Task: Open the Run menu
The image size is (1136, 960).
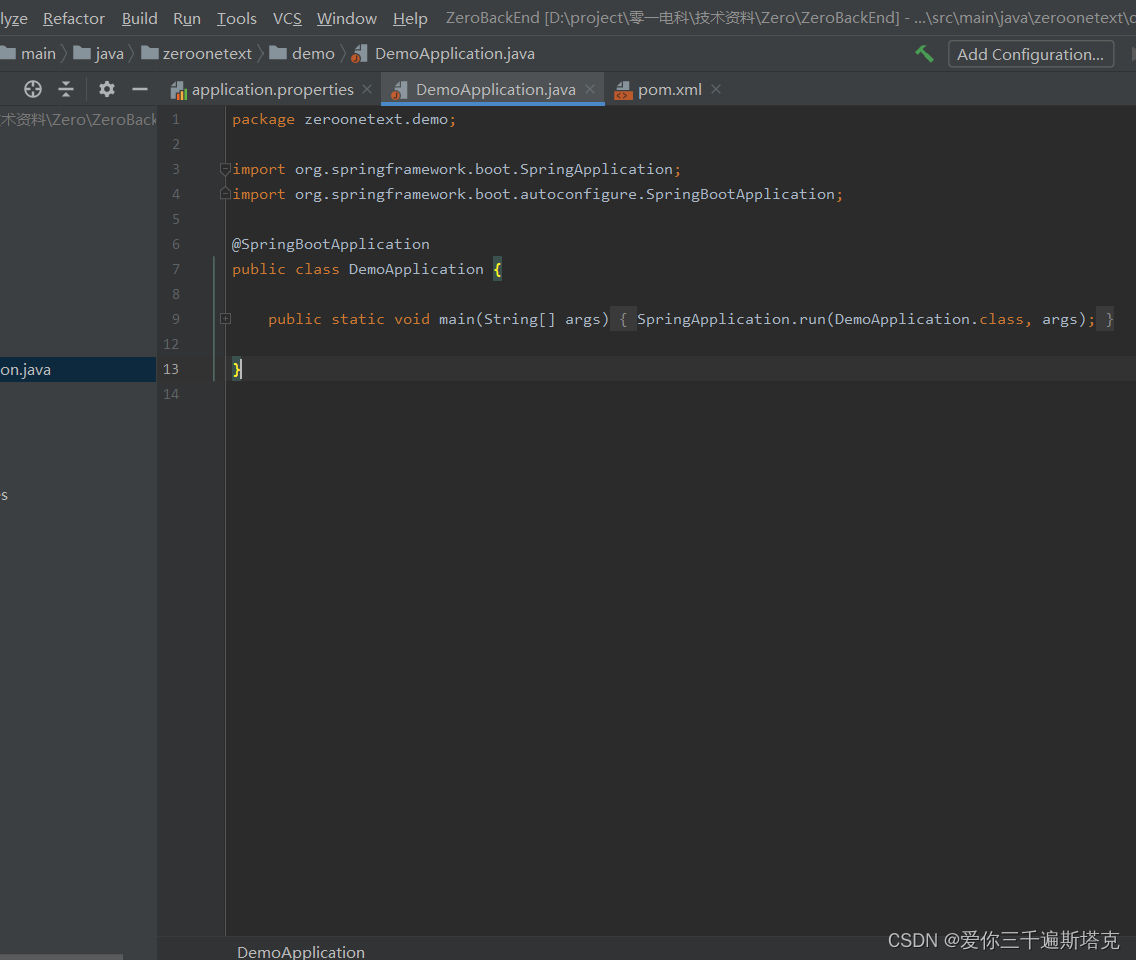Action: (x=187, y=18)
